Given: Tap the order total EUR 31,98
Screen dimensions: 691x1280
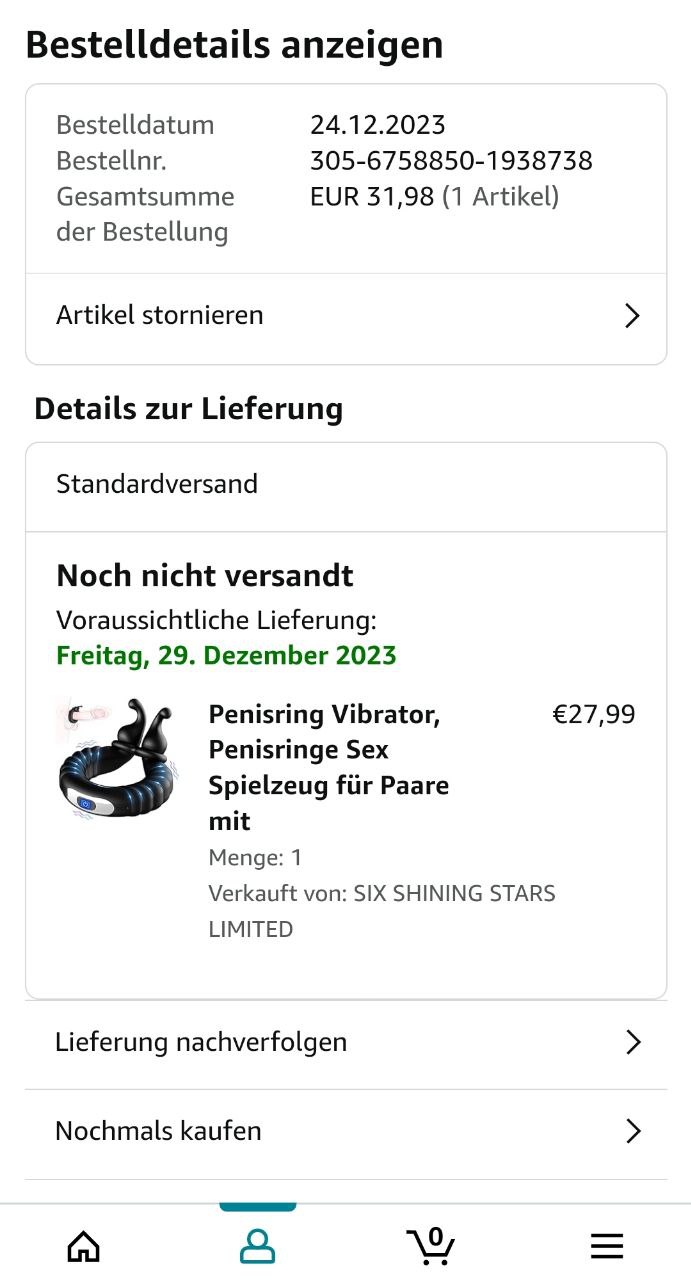Looking at the screenshot, I should 372,197.
